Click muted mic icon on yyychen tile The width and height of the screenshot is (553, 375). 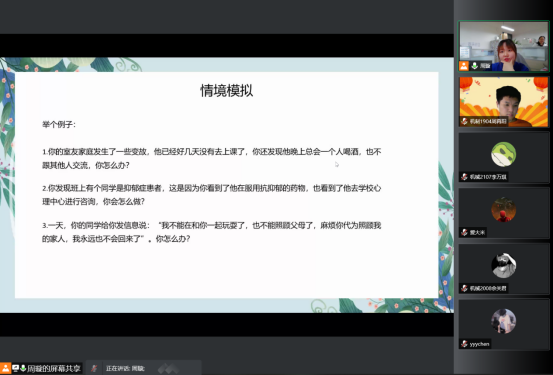click(465, 344)
